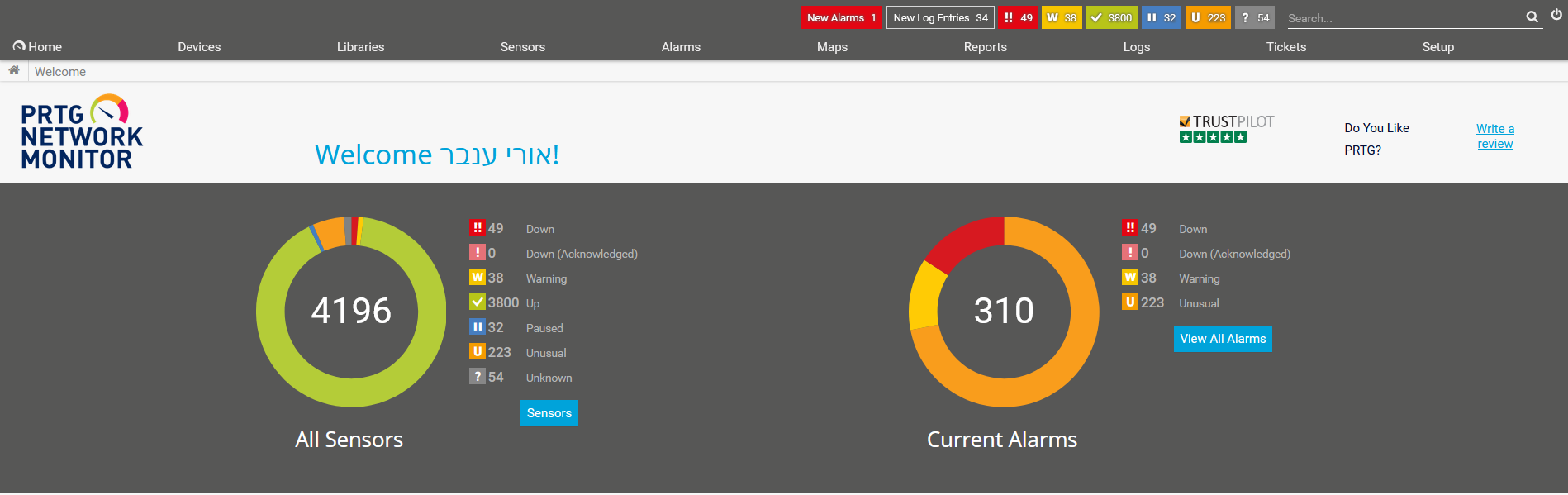Viewport: 1568px width, 495px height.
Task: Click the Up status icon in All Sensors legend
Action: (x=478, y=302)
